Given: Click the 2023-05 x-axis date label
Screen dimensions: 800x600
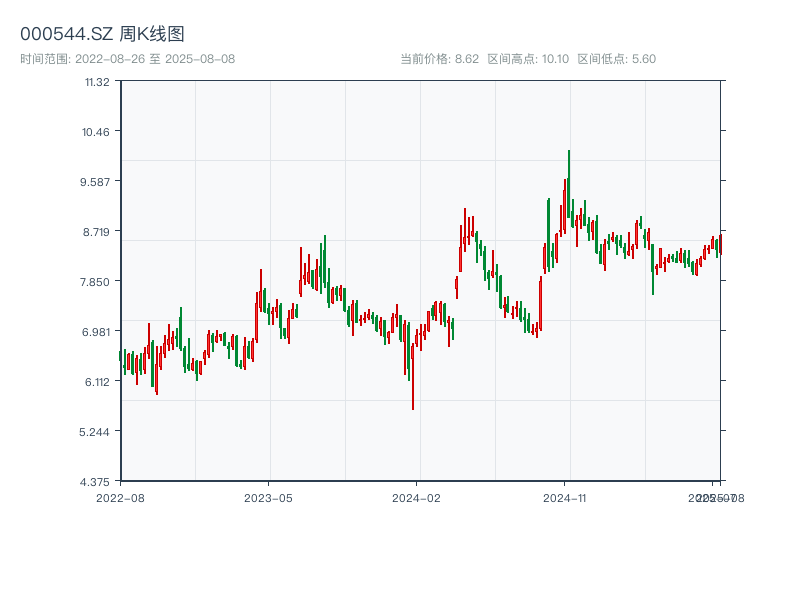Looking at the screenshot, I should click(269, 497).
